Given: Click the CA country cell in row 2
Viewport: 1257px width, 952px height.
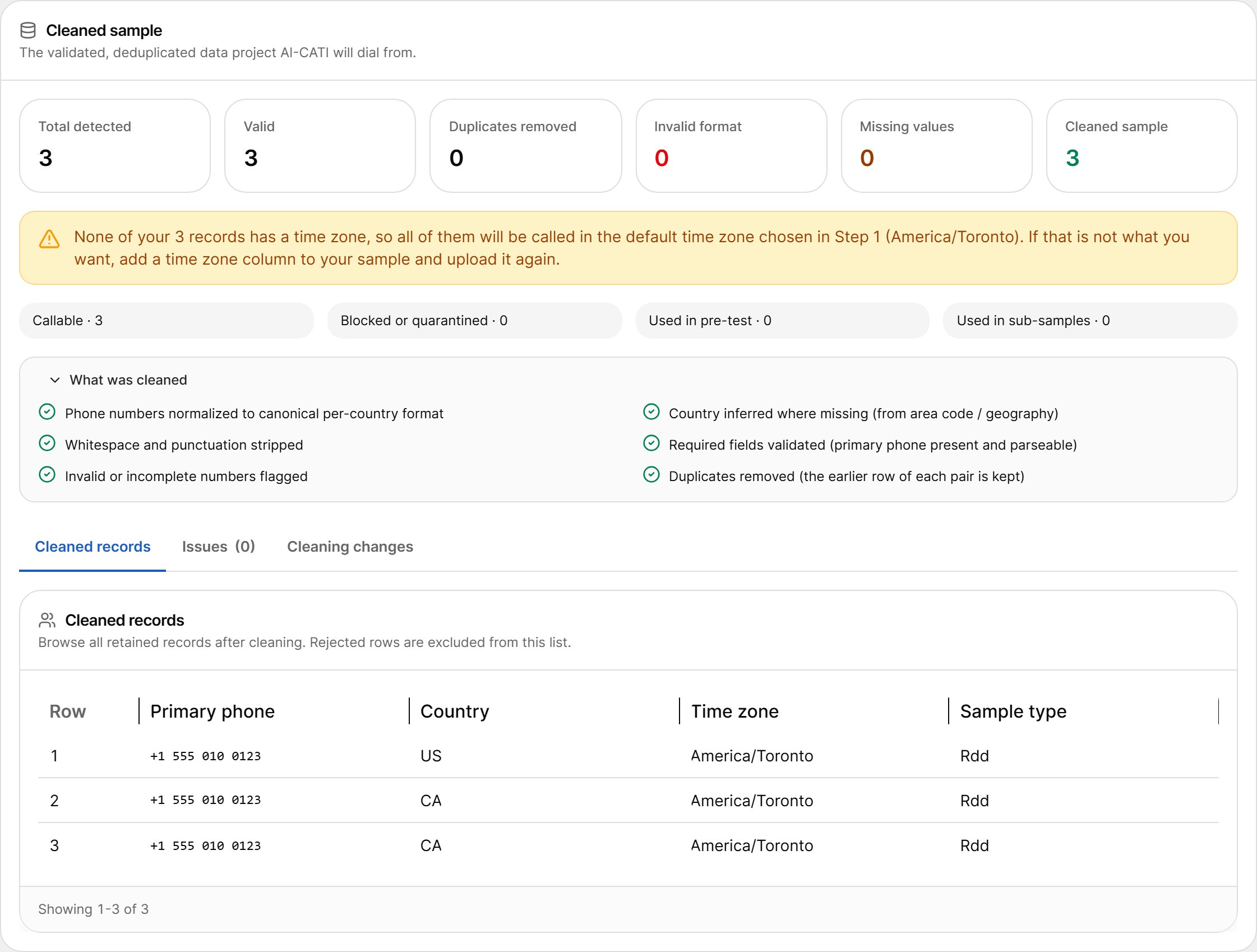Looking at the screenshot, I should pos(431,801).
